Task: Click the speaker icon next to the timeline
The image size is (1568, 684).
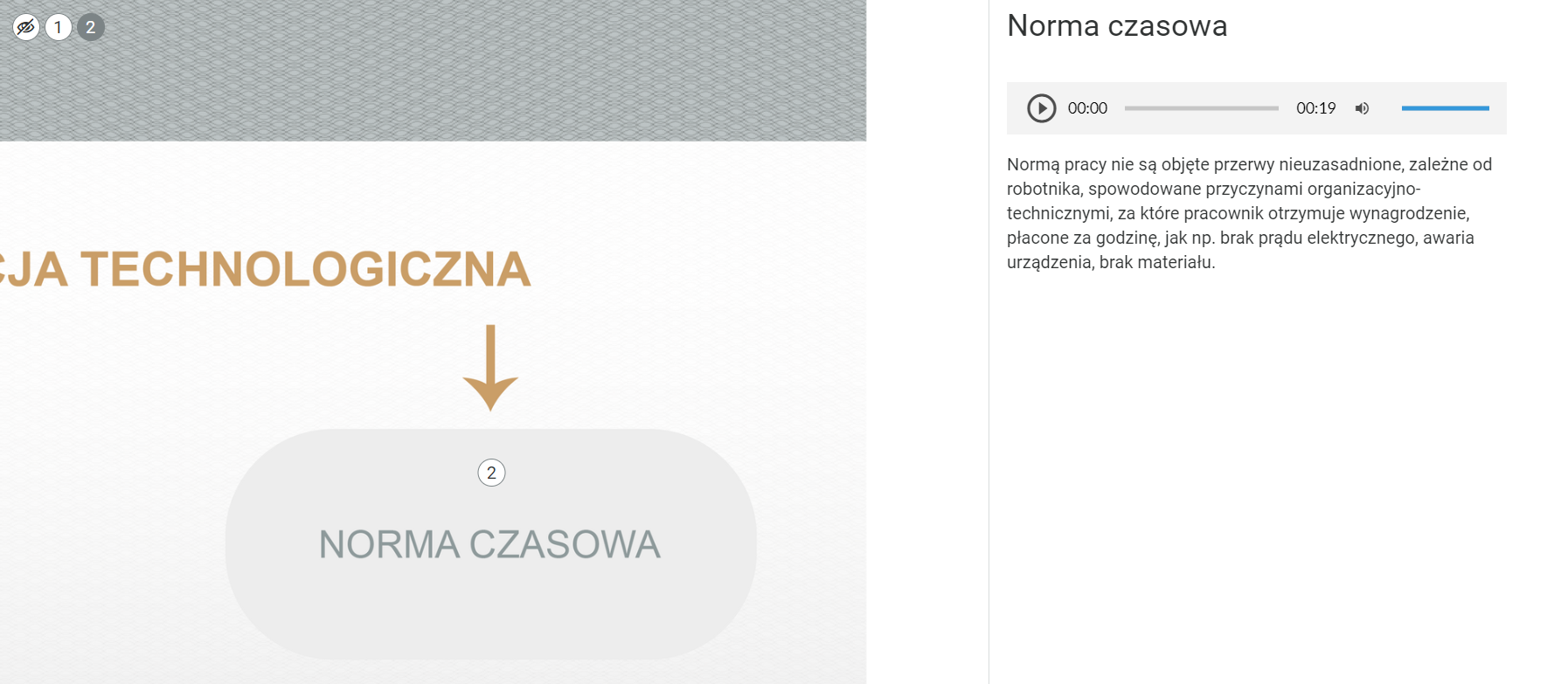Action: (1361, 108)
